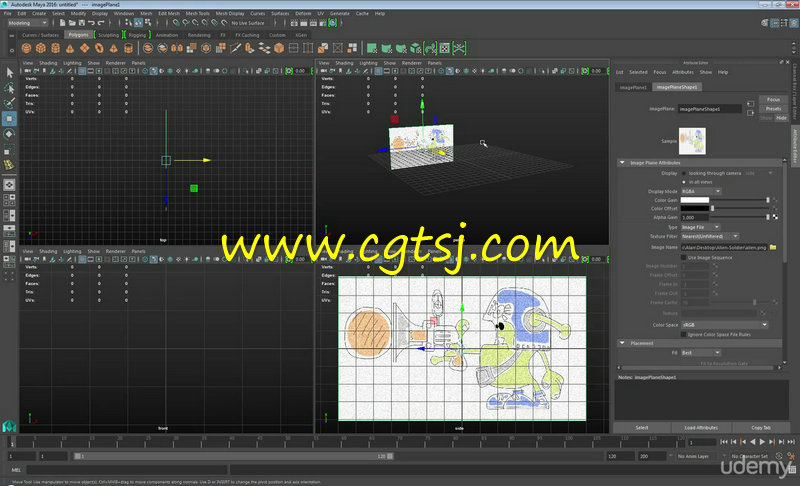Click the Presets button
The height and width of the screenshot is (486, 800).
[x=773, y=109]
